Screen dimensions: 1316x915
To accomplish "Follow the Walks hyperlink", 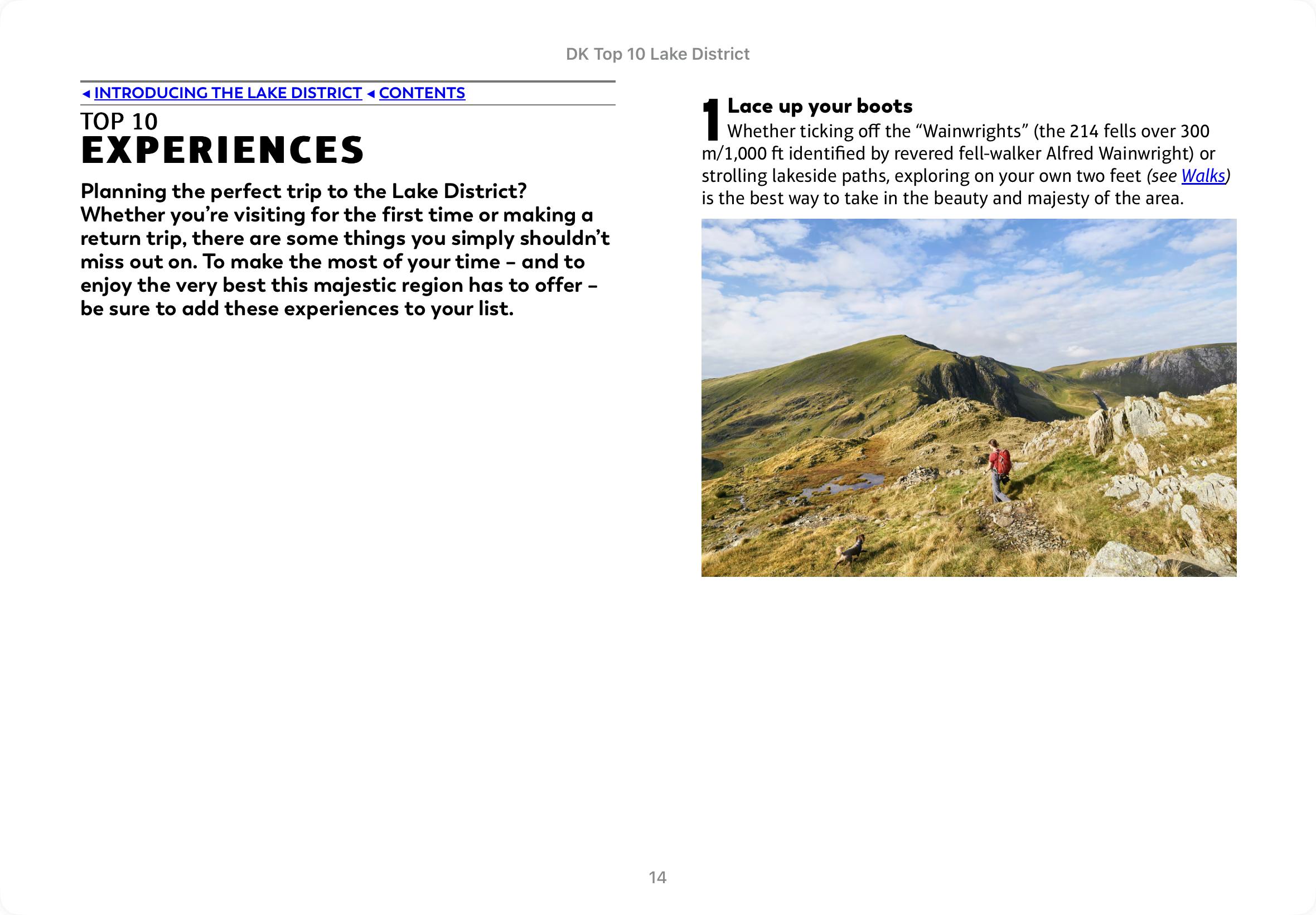I will coord(1203,176).
